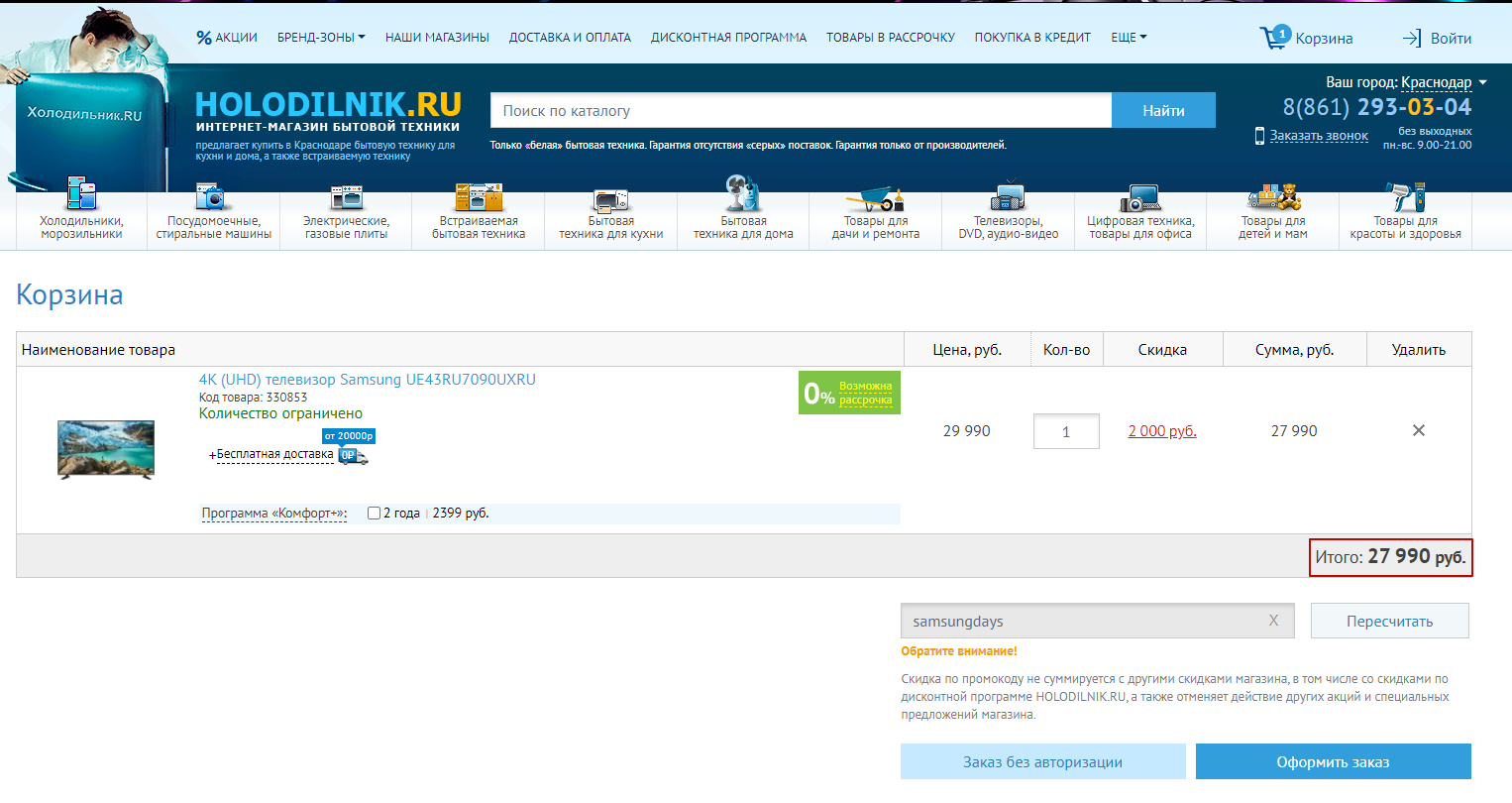Click the login arrow icon next to Войти
This screenshot has height=803, width=1512.
tap(1412, 39)
